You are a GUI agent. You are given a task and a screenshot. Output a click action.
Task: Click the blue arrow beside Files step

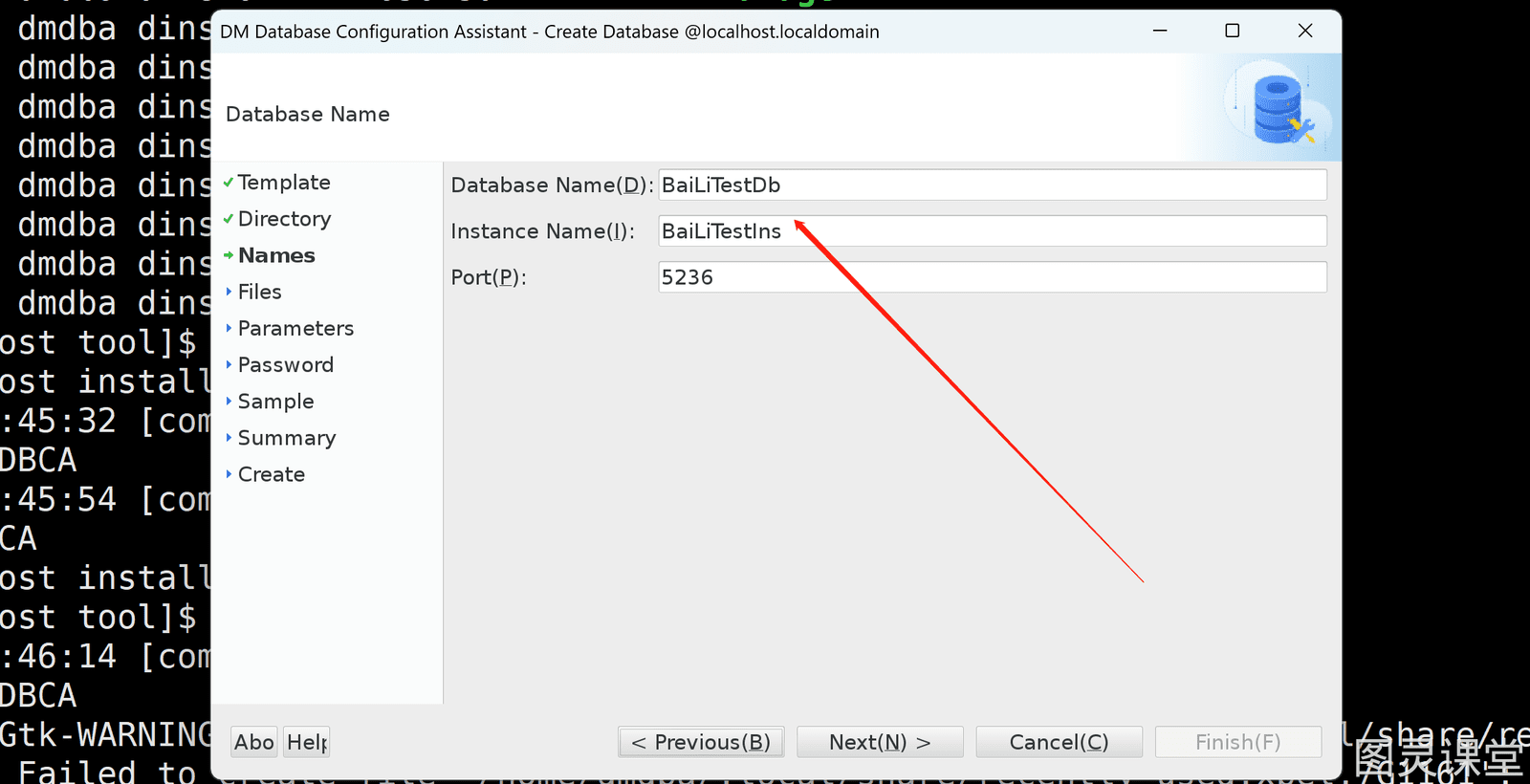229,292
